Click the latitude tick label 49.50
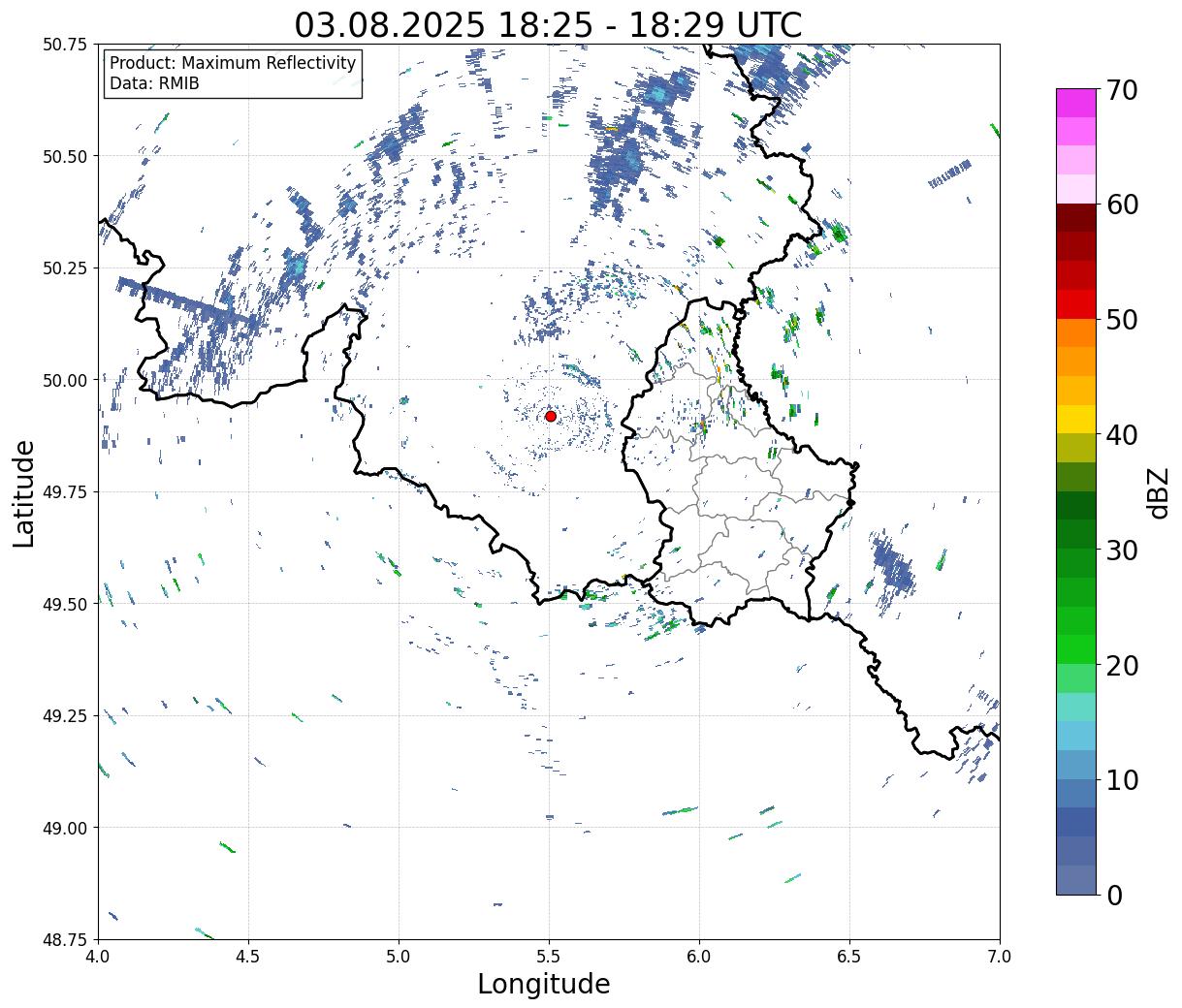The height and width of the screenshot is (1008, 1182). [x=65, y=604]
